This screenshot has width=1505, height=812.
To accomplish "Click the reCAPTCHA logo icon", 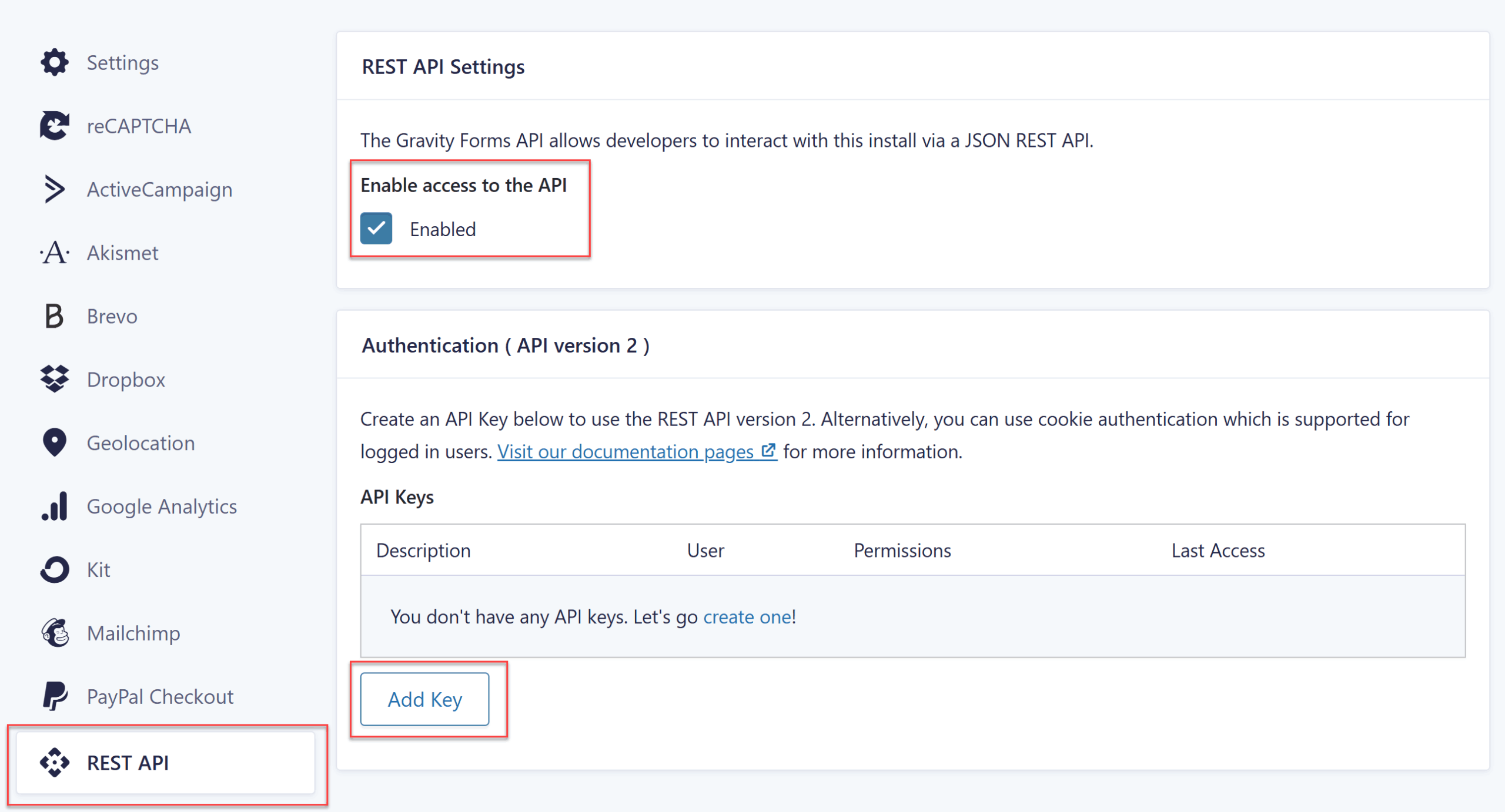I will (55, 126).
